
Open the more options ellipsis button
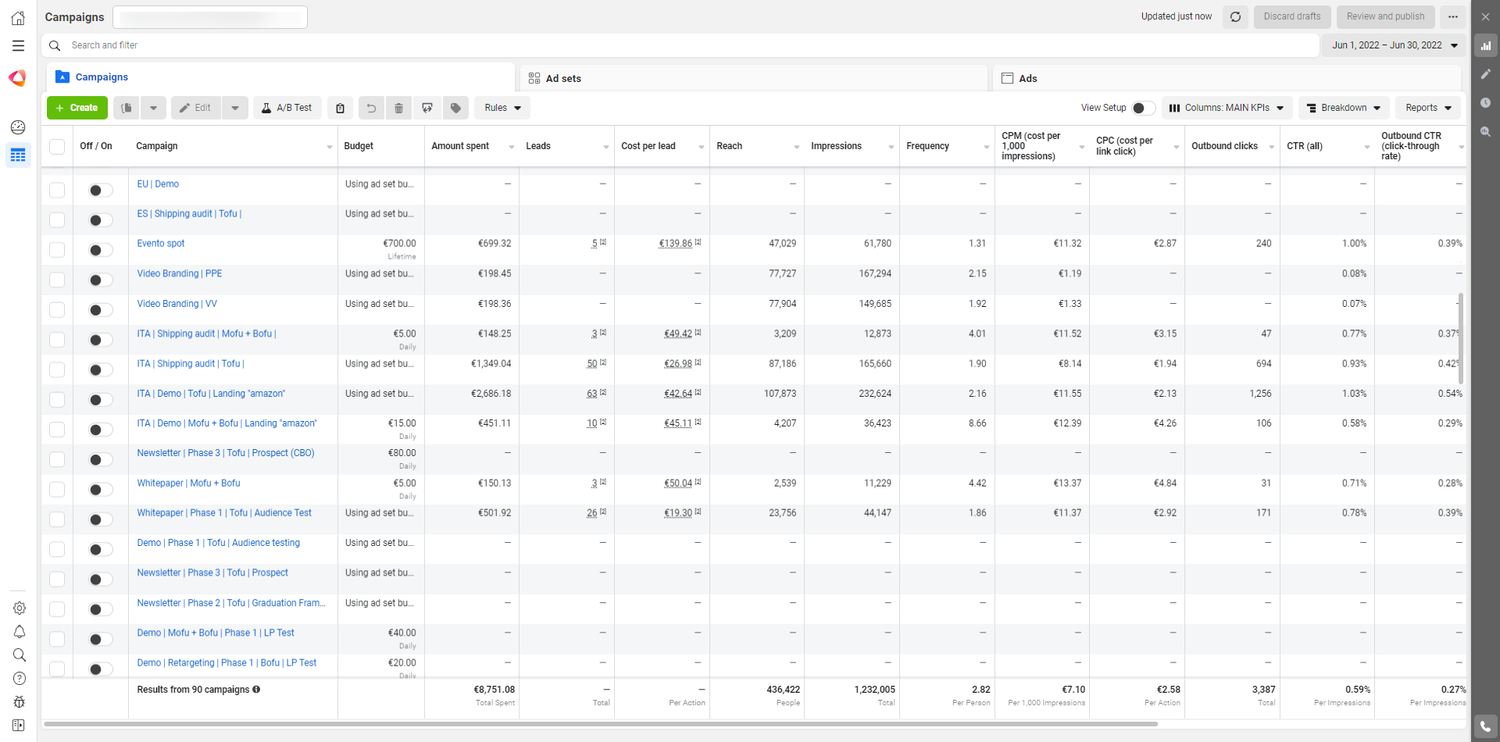point(1453,17)
